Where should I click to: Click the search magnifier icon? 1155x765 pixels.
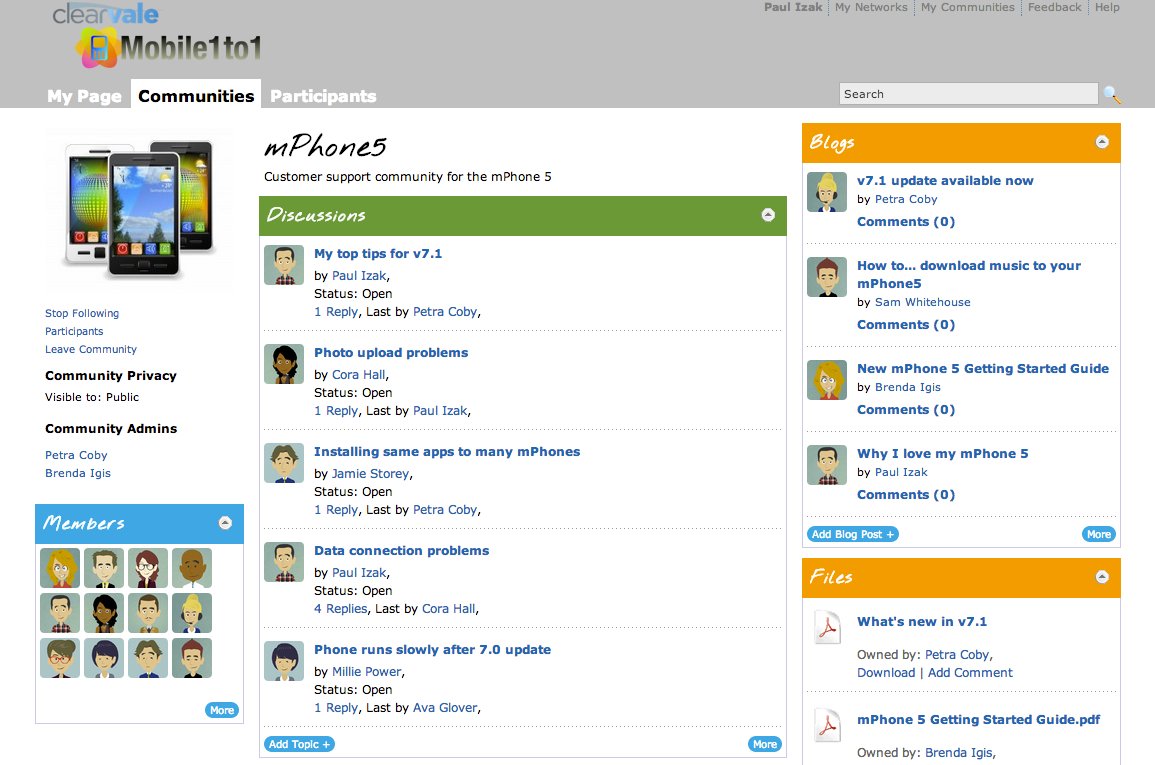(x=1112, y=94)
